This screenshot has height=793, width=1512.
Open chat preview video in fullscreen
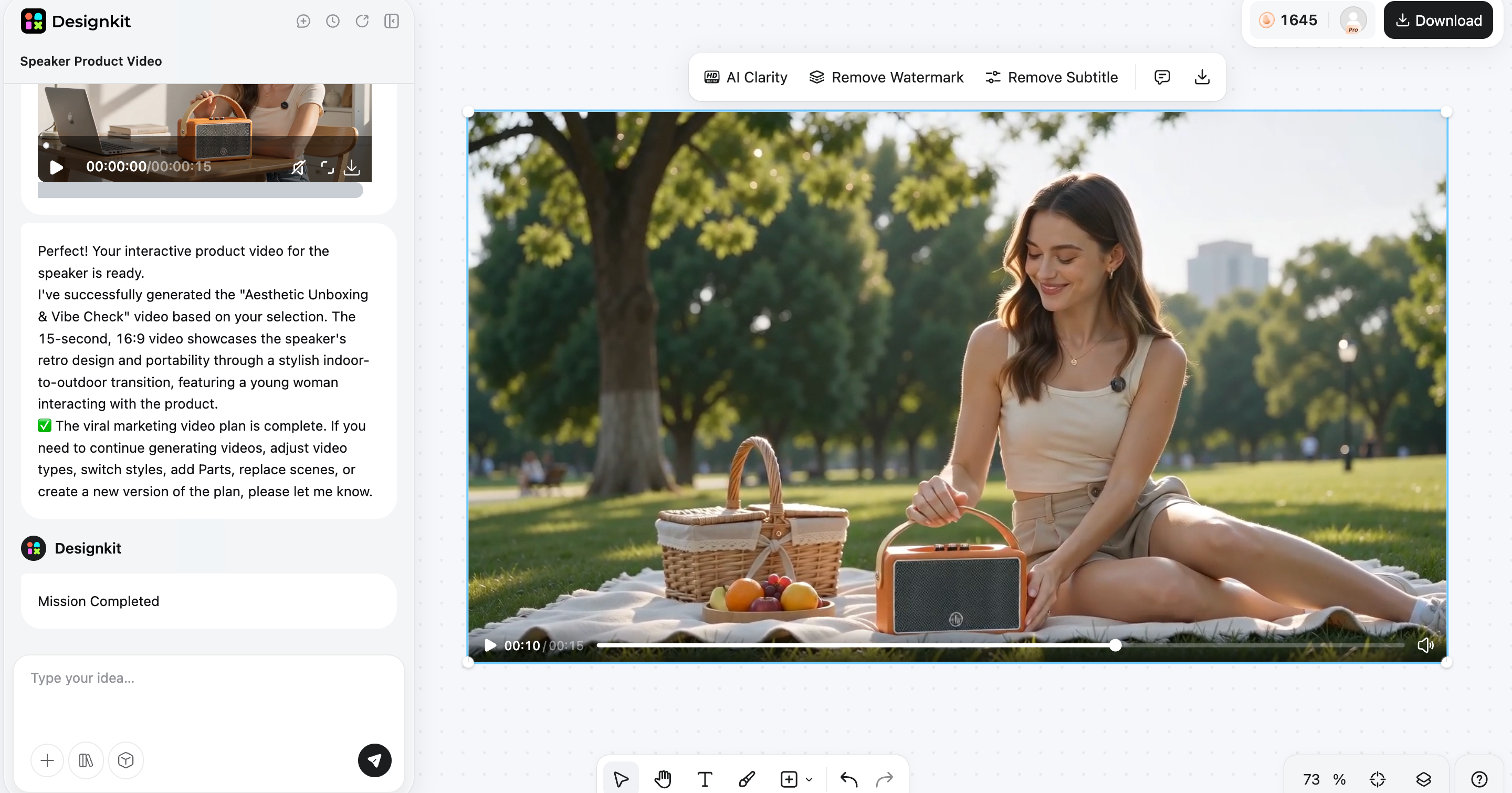328,168
